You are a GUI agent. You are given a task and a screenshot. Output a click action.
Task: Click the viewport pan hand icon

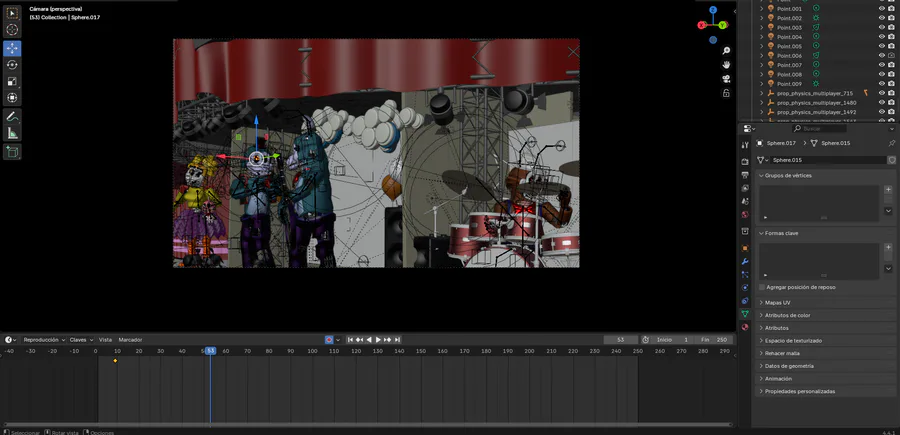[x=726, y=64]
